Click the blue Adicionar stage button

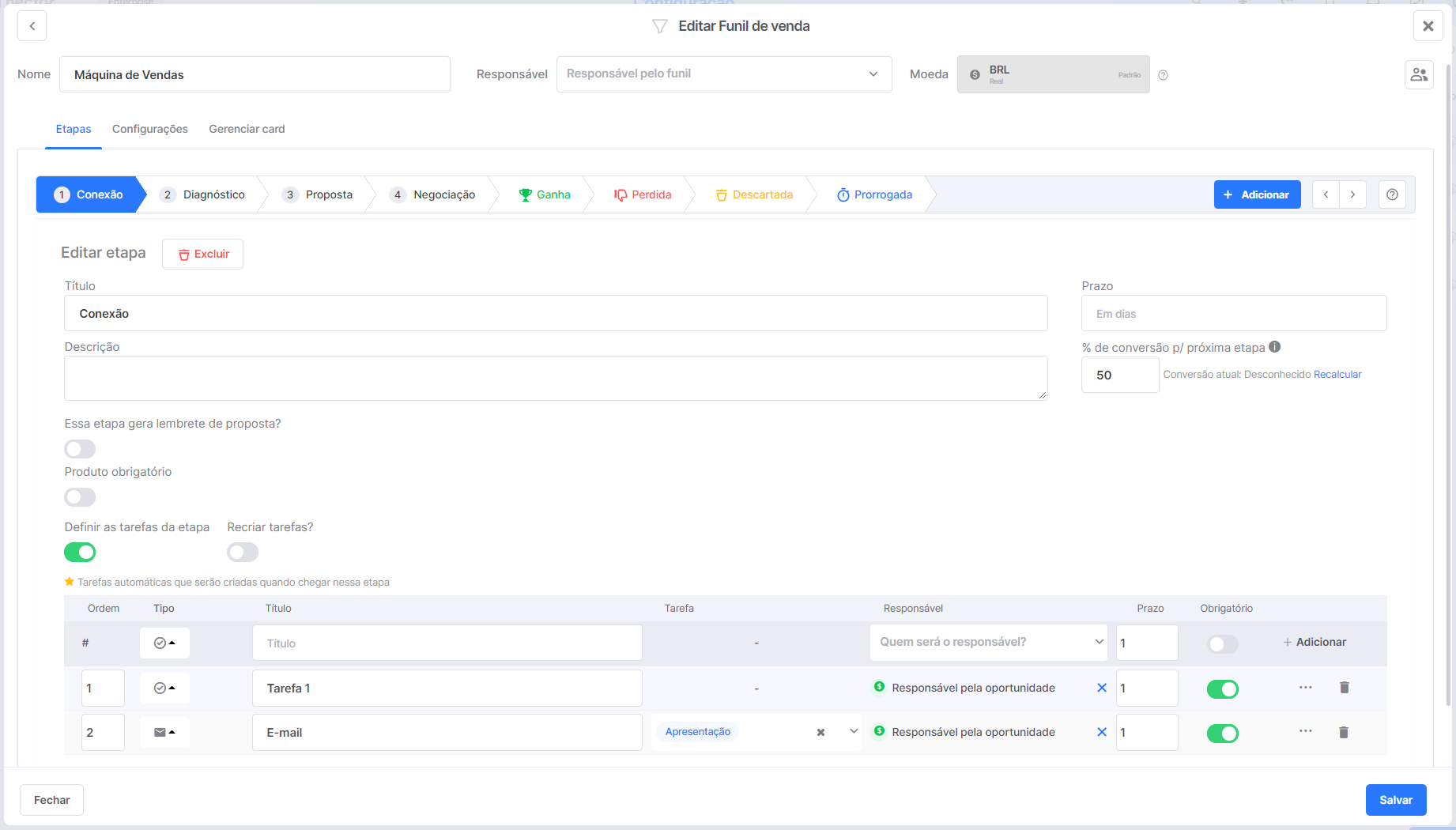1257,194
